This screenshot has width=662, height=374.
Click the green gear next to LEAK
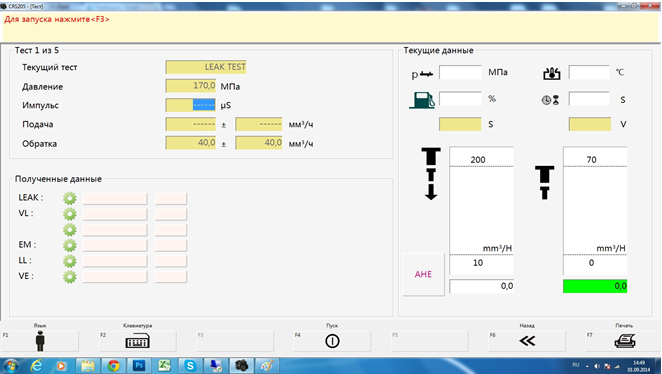coord(70,198)
